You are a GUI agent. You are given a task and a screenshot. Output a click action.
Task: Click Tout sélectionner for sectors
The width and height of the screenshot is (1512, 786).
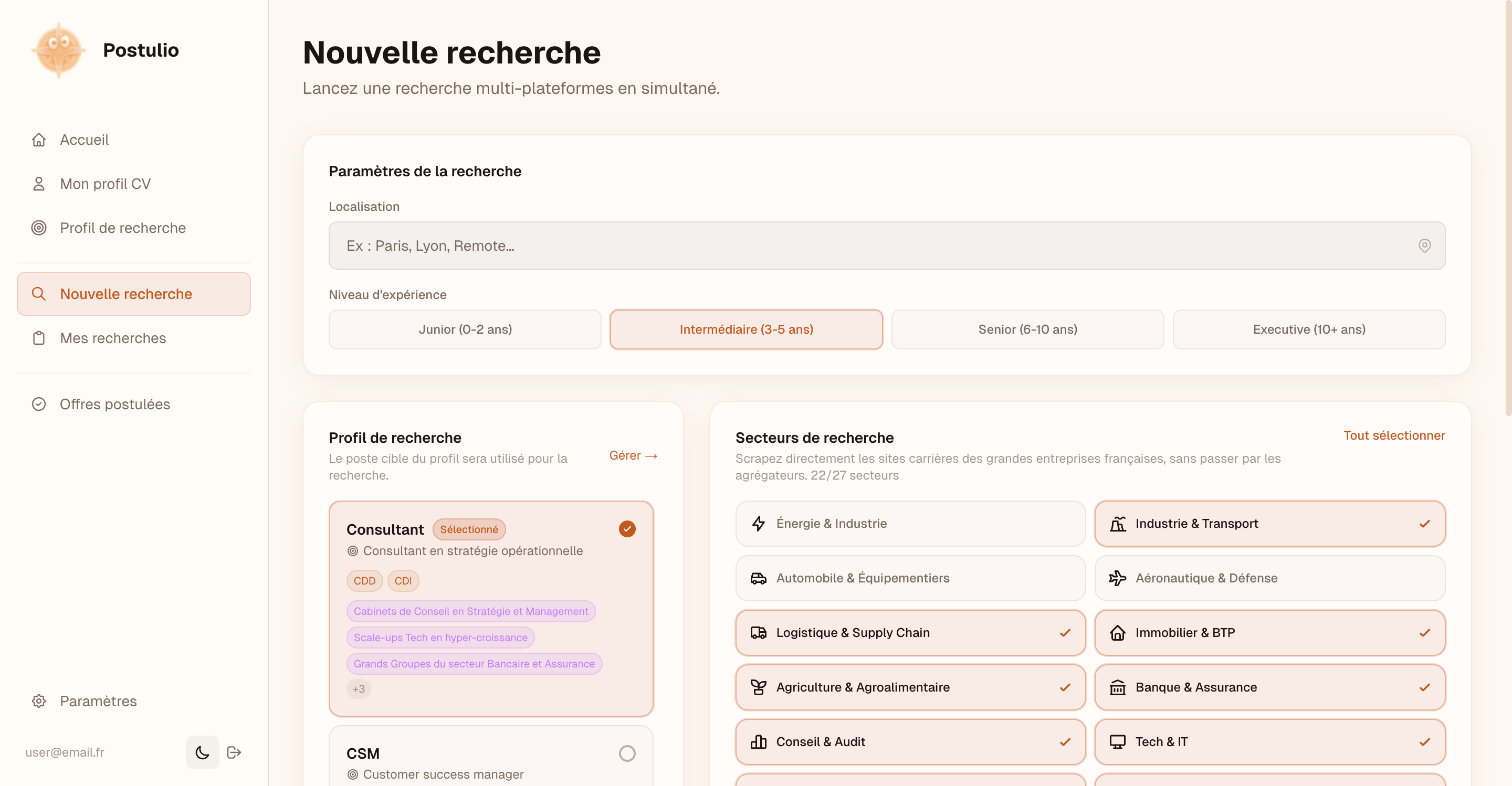[x=1394, y=435]
